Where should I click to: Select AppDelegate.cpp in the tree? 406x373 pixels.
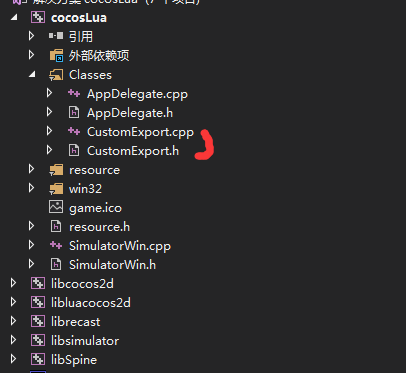click(137, 94)
